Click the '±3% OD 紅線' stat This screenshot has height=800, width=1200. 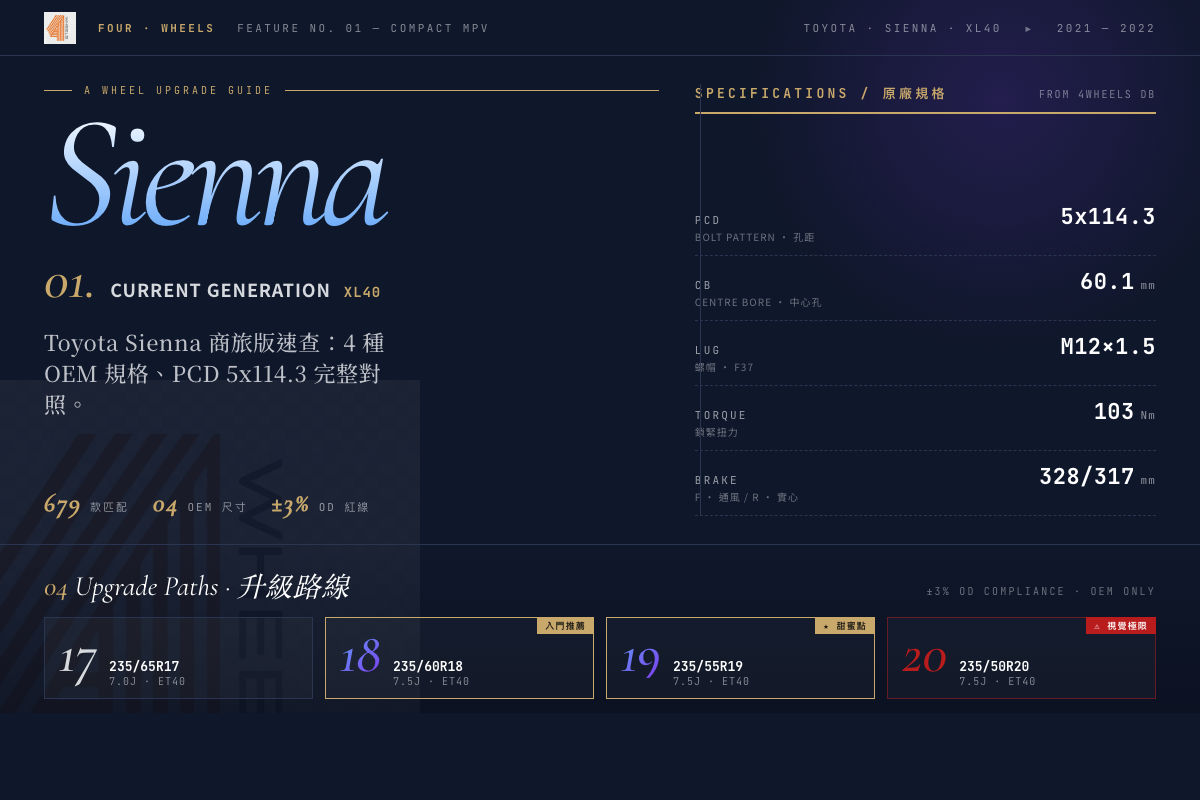320,505
